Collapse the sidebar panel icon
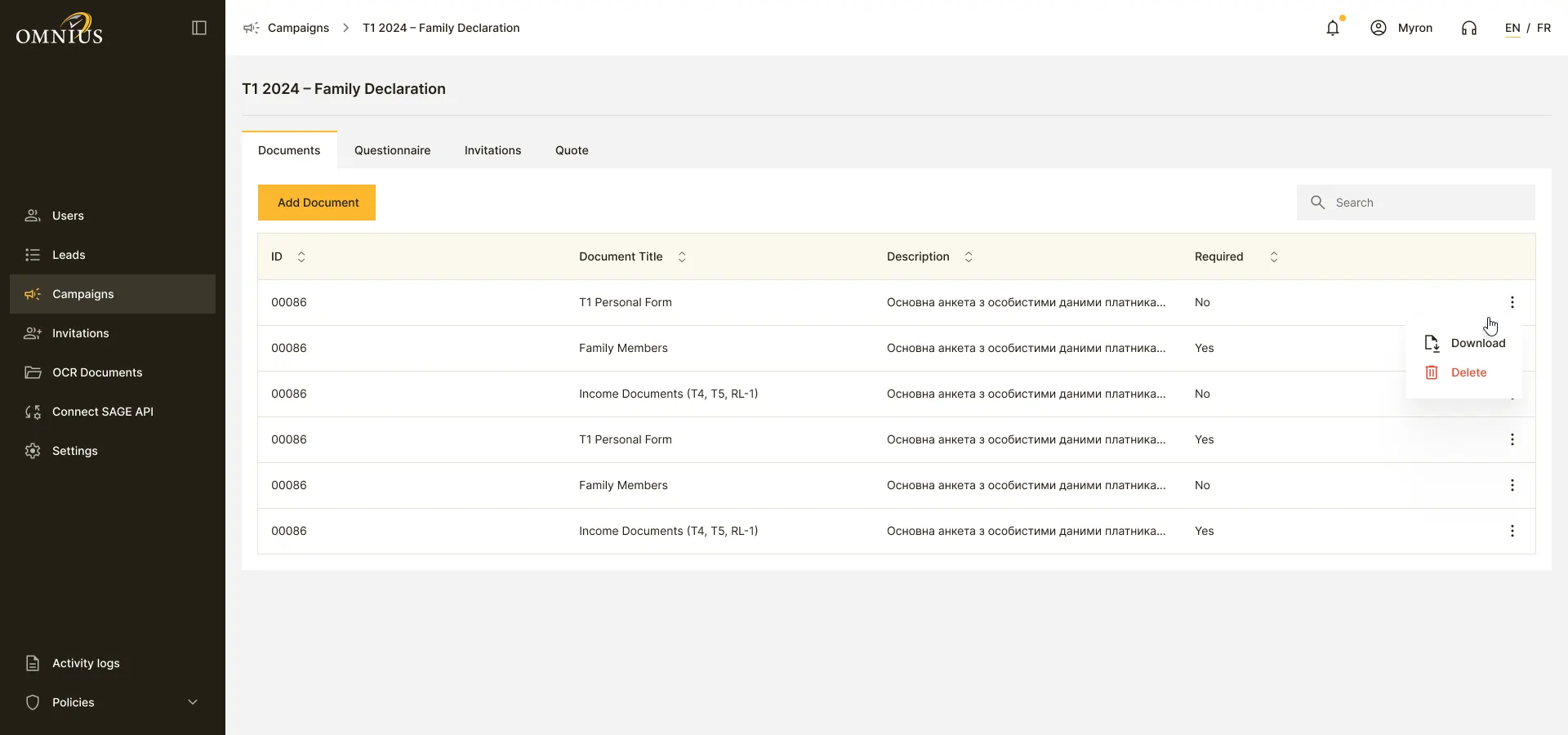This screenshot has width=1568, height=735. (x=199, y=28)
